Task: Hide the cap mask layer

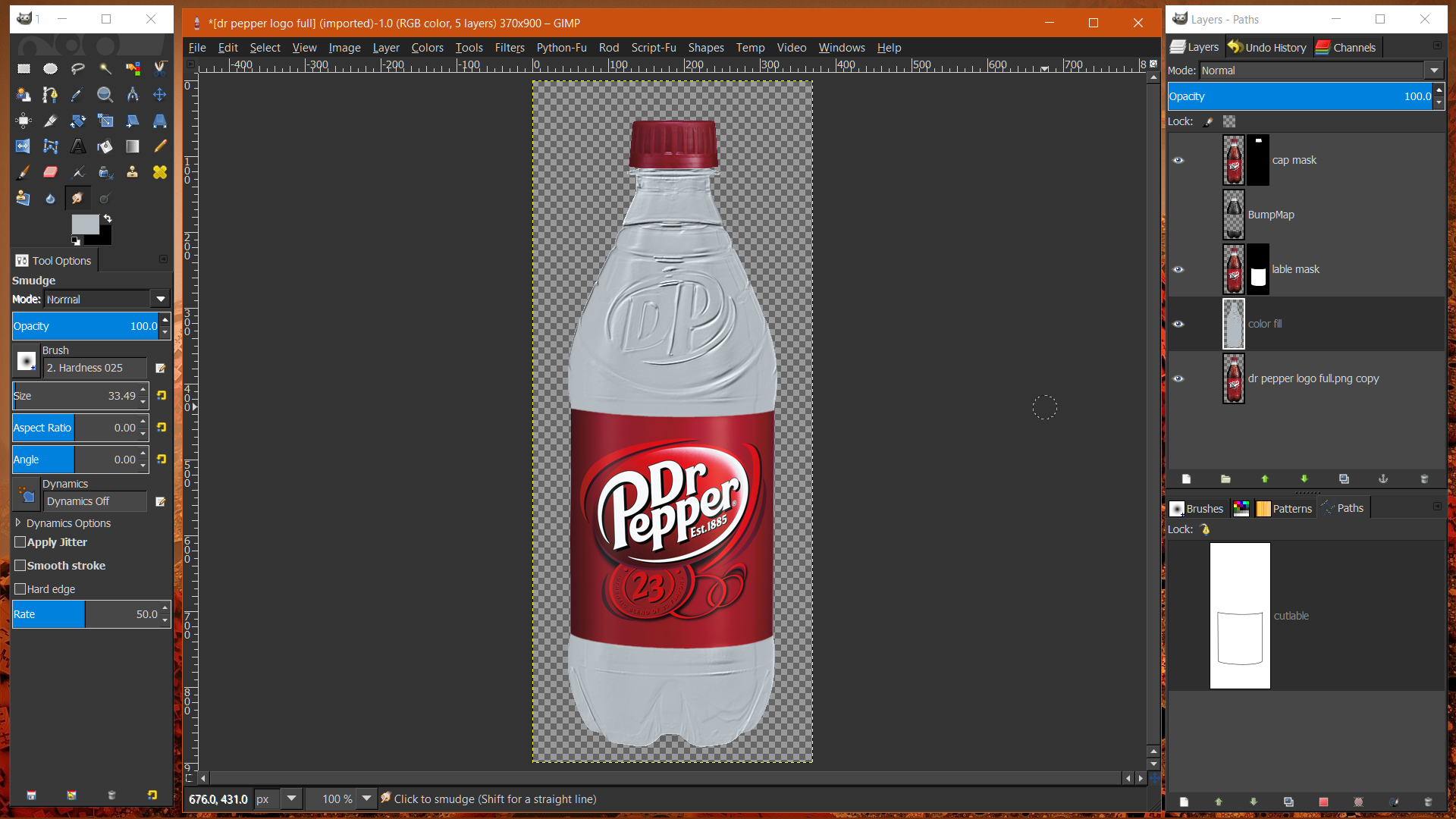Action: [1178, 160]
